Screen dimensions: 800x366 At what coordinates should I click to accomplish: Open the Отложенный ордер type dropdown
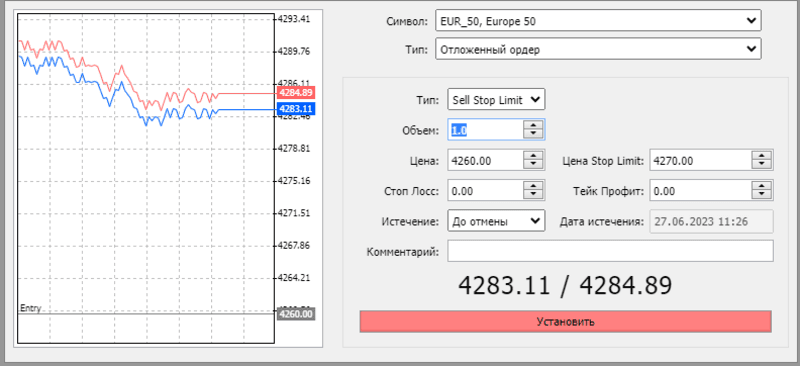point(598,49)
